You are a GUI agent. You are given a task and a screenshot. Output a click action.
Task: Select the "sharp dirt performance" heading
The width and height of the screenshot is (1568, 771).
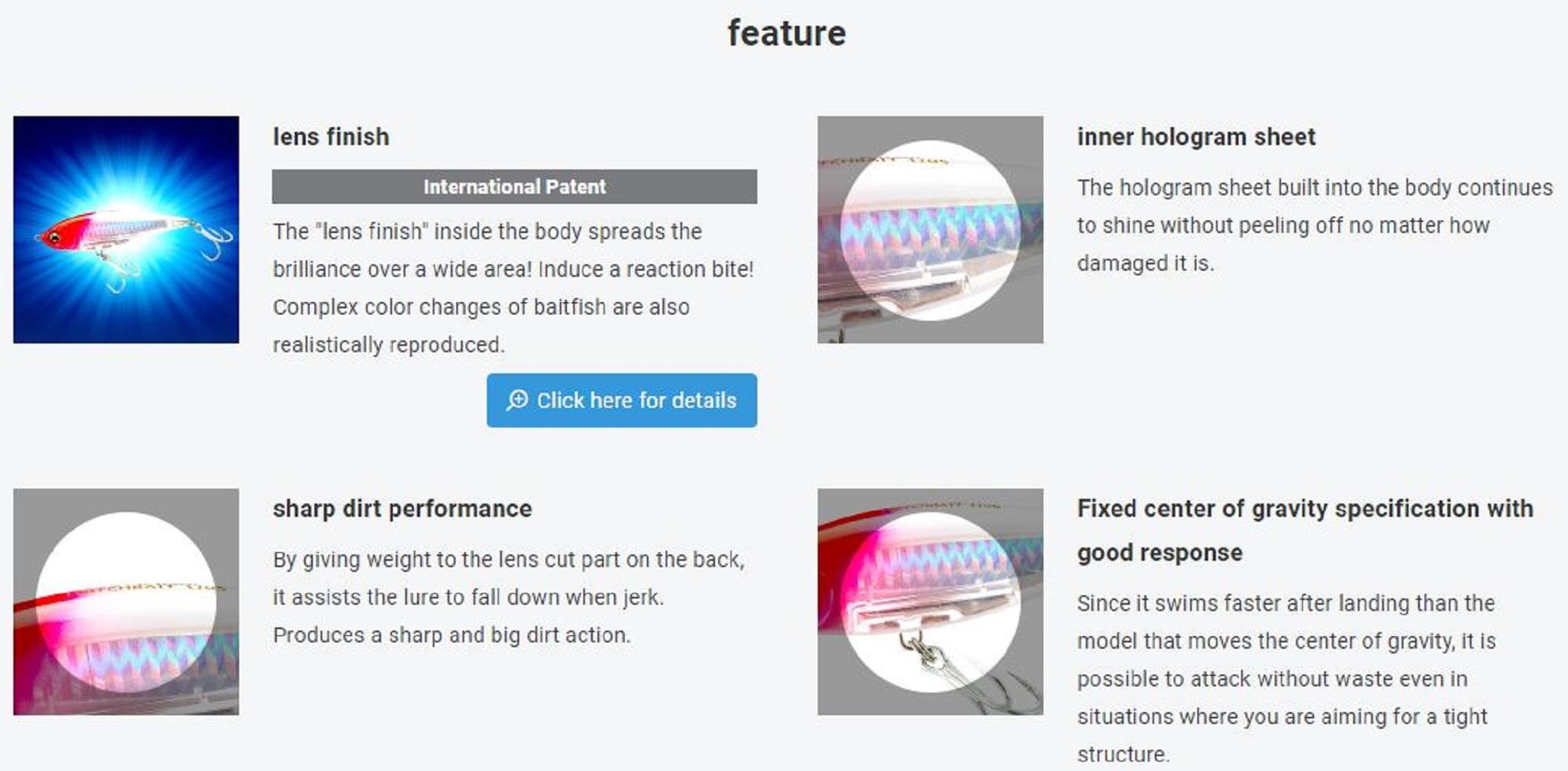[402, 508]
